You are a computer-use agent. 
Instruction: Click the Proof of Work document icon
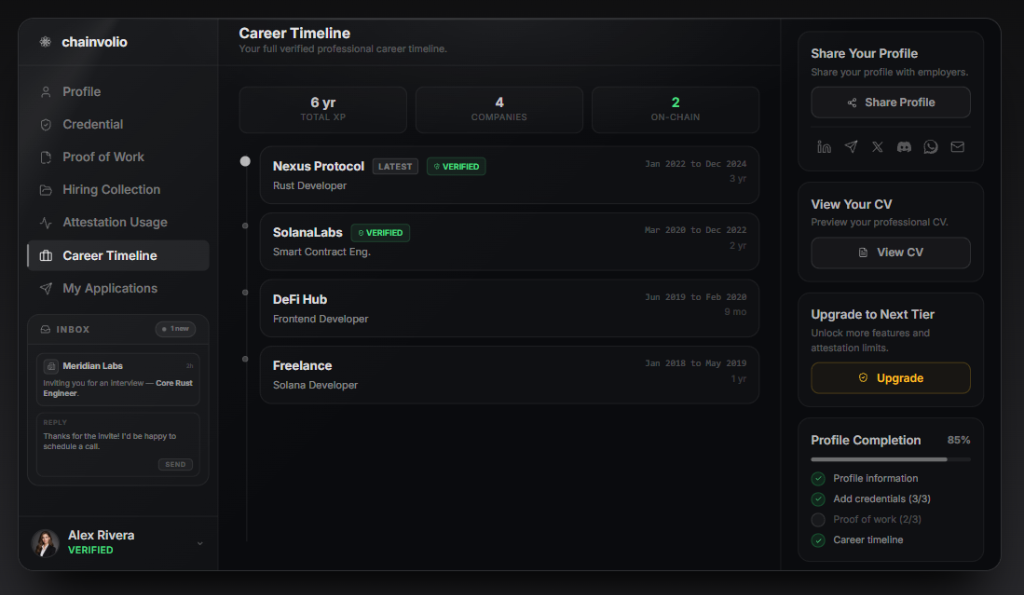pyautogui.click(x=46, y=157)
